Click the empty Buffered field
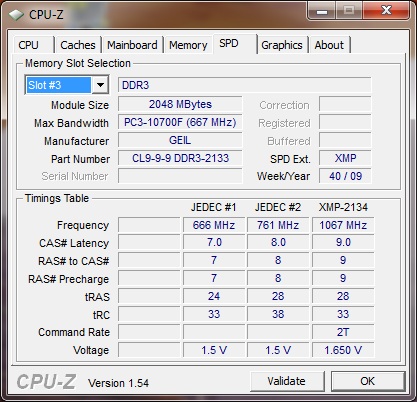The width and height of the screenshot is (417, 402). click(x=345, y=140)
